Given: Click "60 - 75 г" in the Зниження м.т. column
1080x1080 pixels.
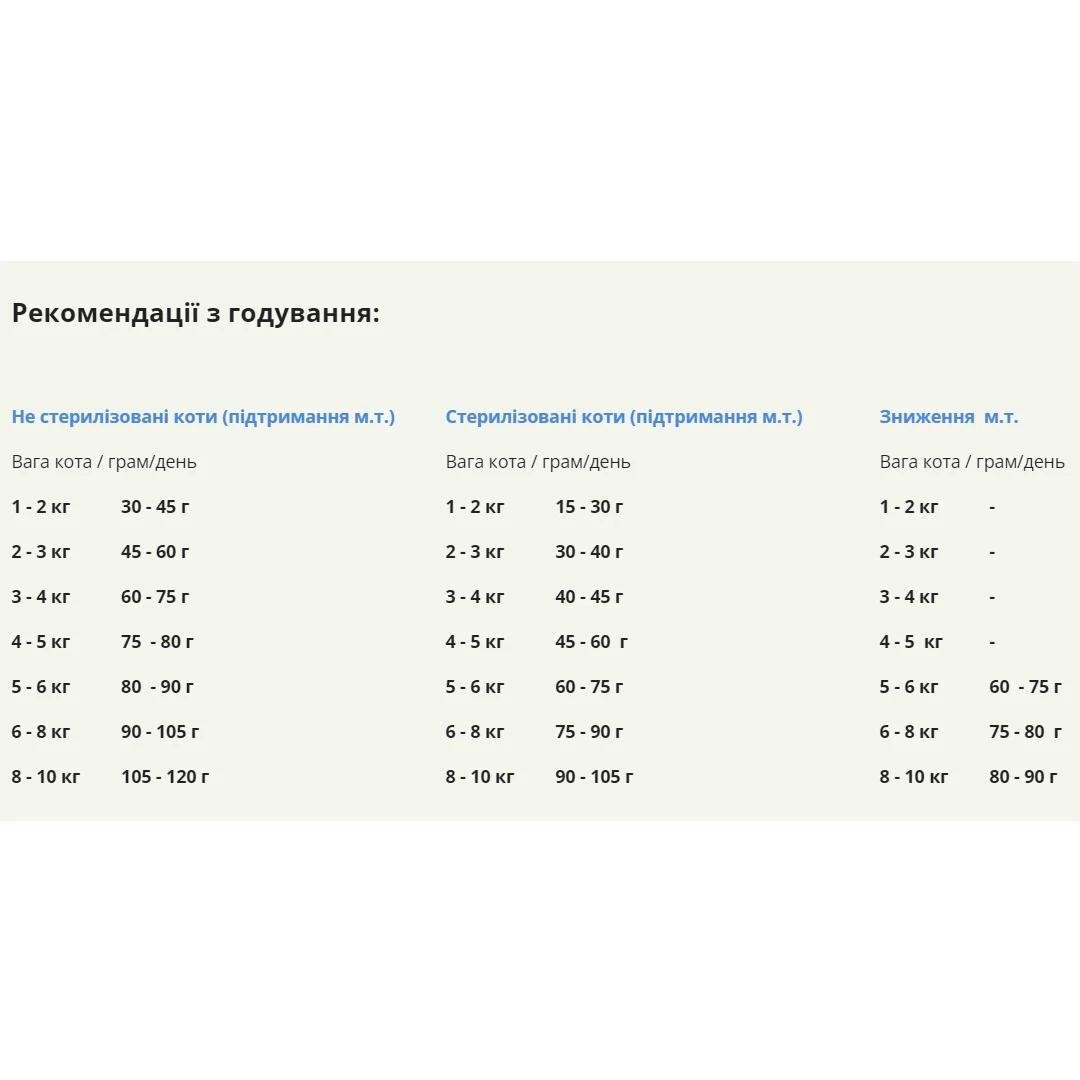Looking at the screenshot, I should [x=1025, y=687].
